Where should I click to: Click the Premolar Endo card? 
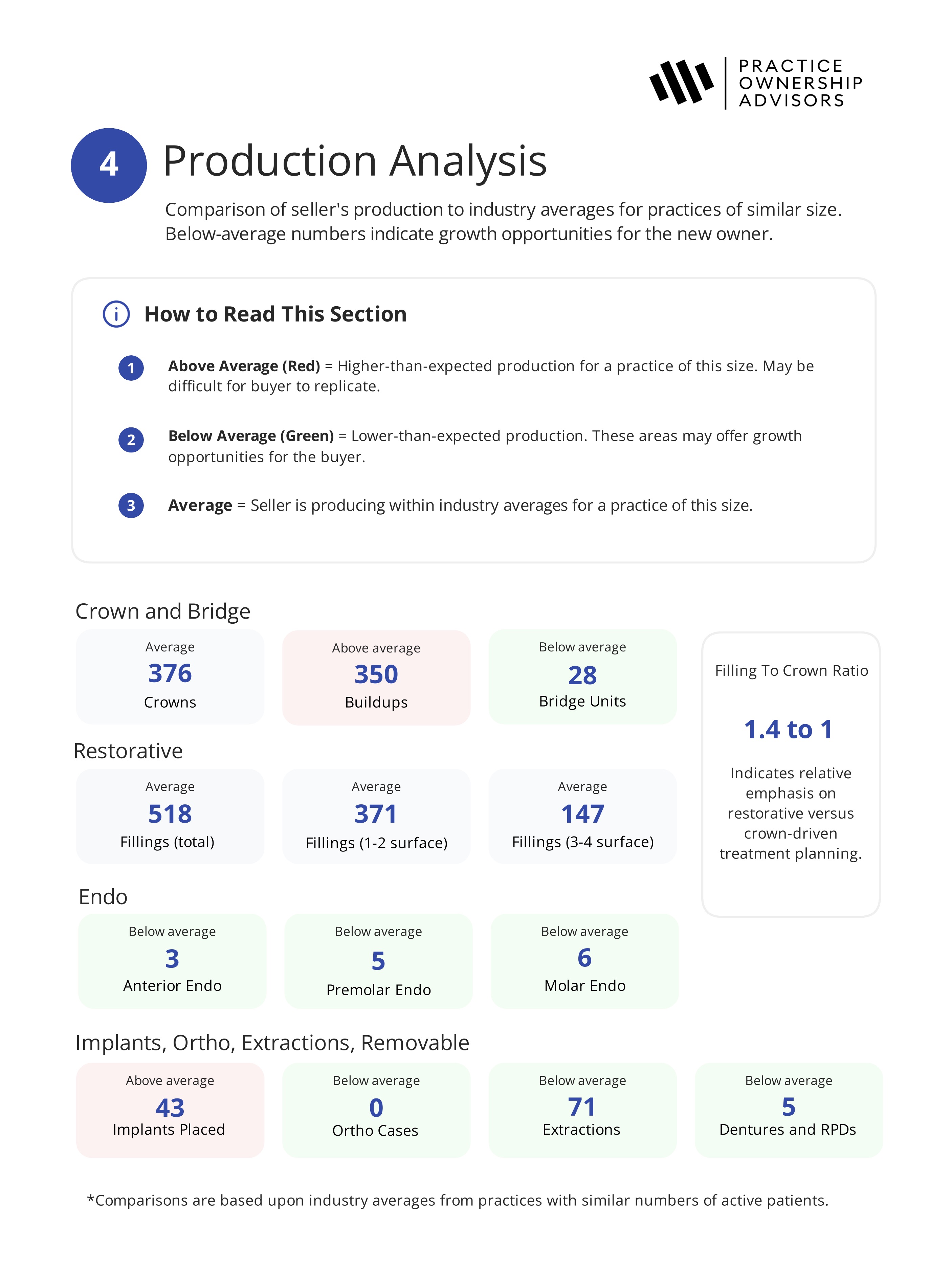tap(378, 961)
